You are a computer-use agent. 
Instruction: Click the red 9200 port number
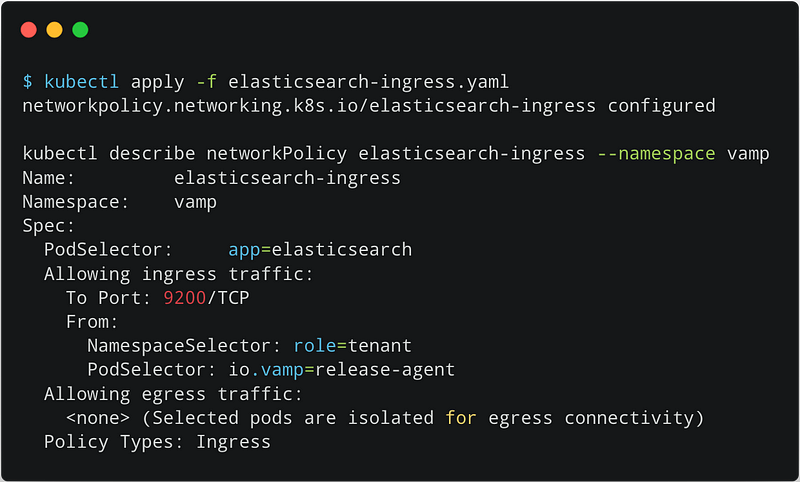point(185,298)
